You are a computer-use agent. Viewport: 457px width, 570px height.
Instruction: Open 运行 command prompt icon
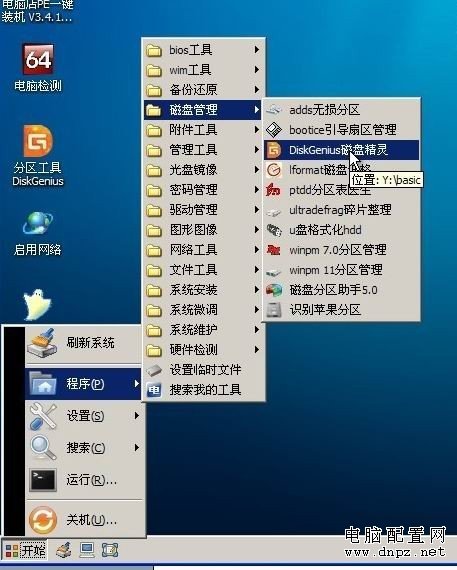click(43, 480)
